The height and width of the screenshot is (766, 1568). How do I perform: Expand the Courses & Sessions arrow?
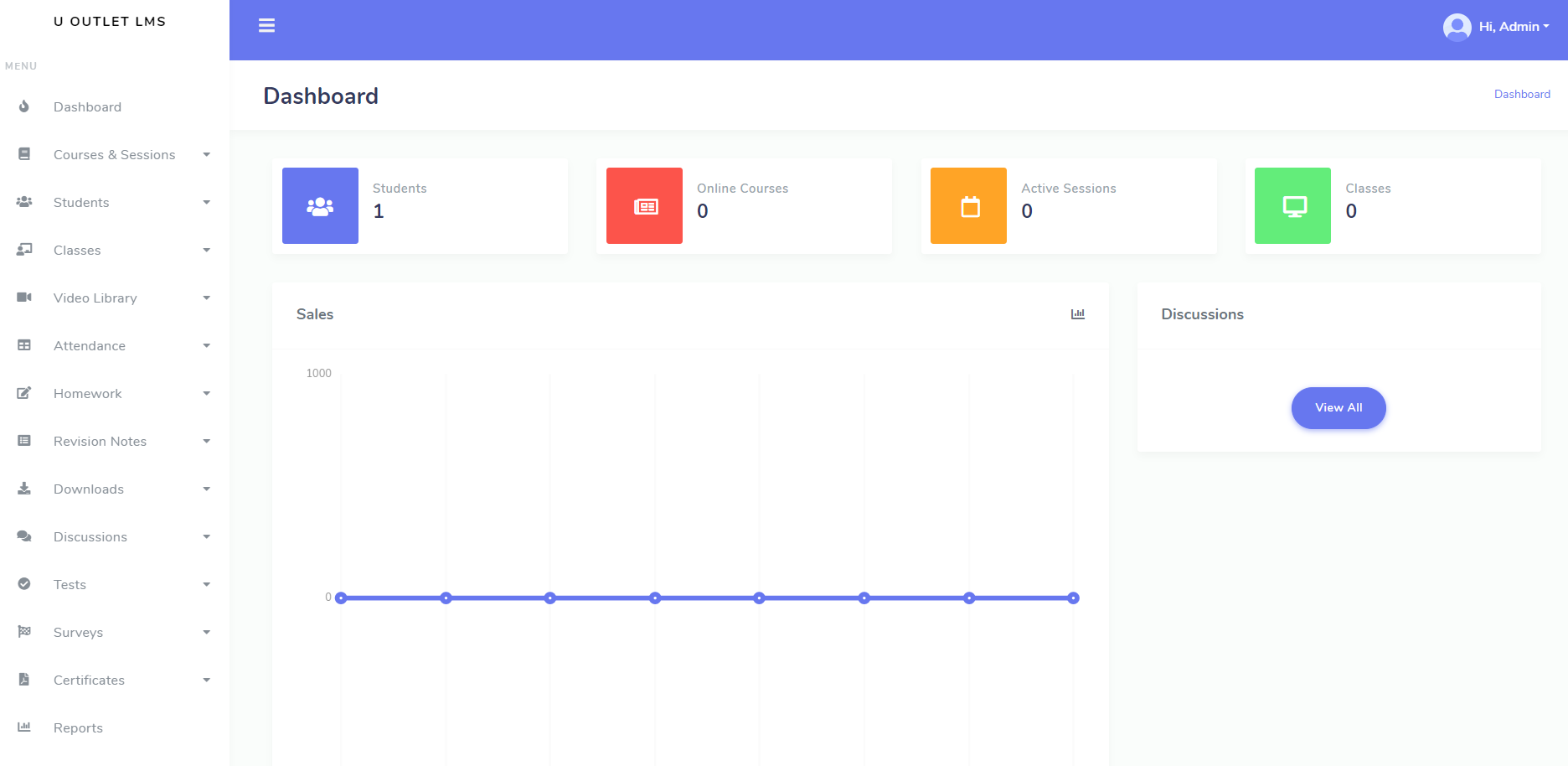tap(206, 155)
